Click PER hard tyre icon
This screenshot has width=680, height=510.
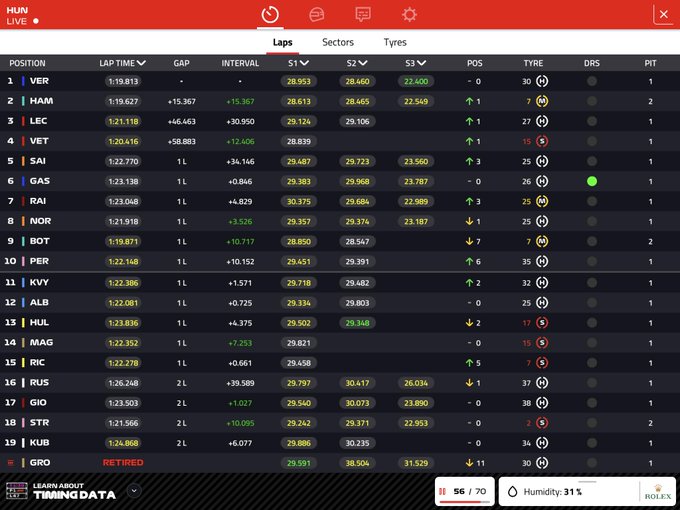[542, 261]
